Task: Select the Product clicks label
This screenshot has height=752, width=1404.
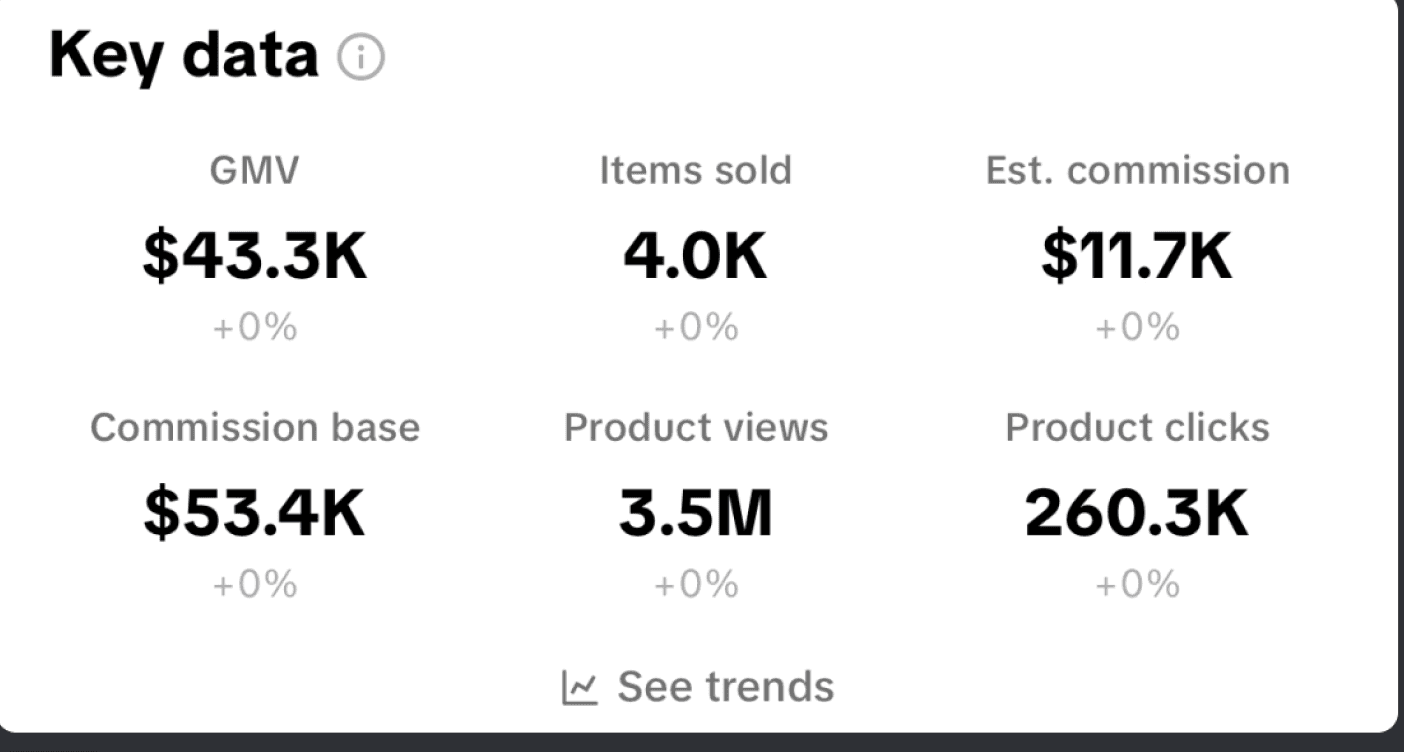Action: (x=1138, y=428)
